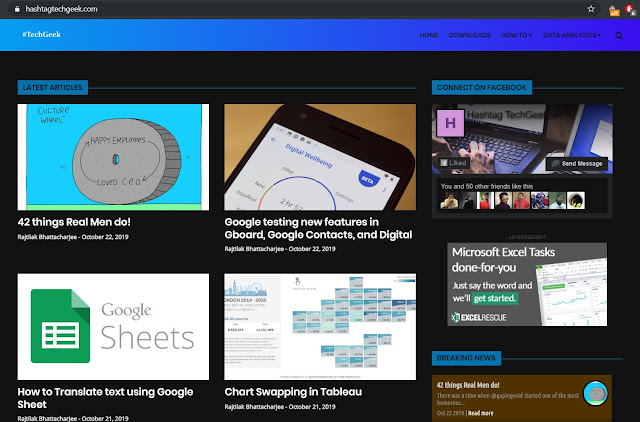This screenshot has height=422, width=640.
Task: Click the lock icon beside the URL
Action: [17, 9]
